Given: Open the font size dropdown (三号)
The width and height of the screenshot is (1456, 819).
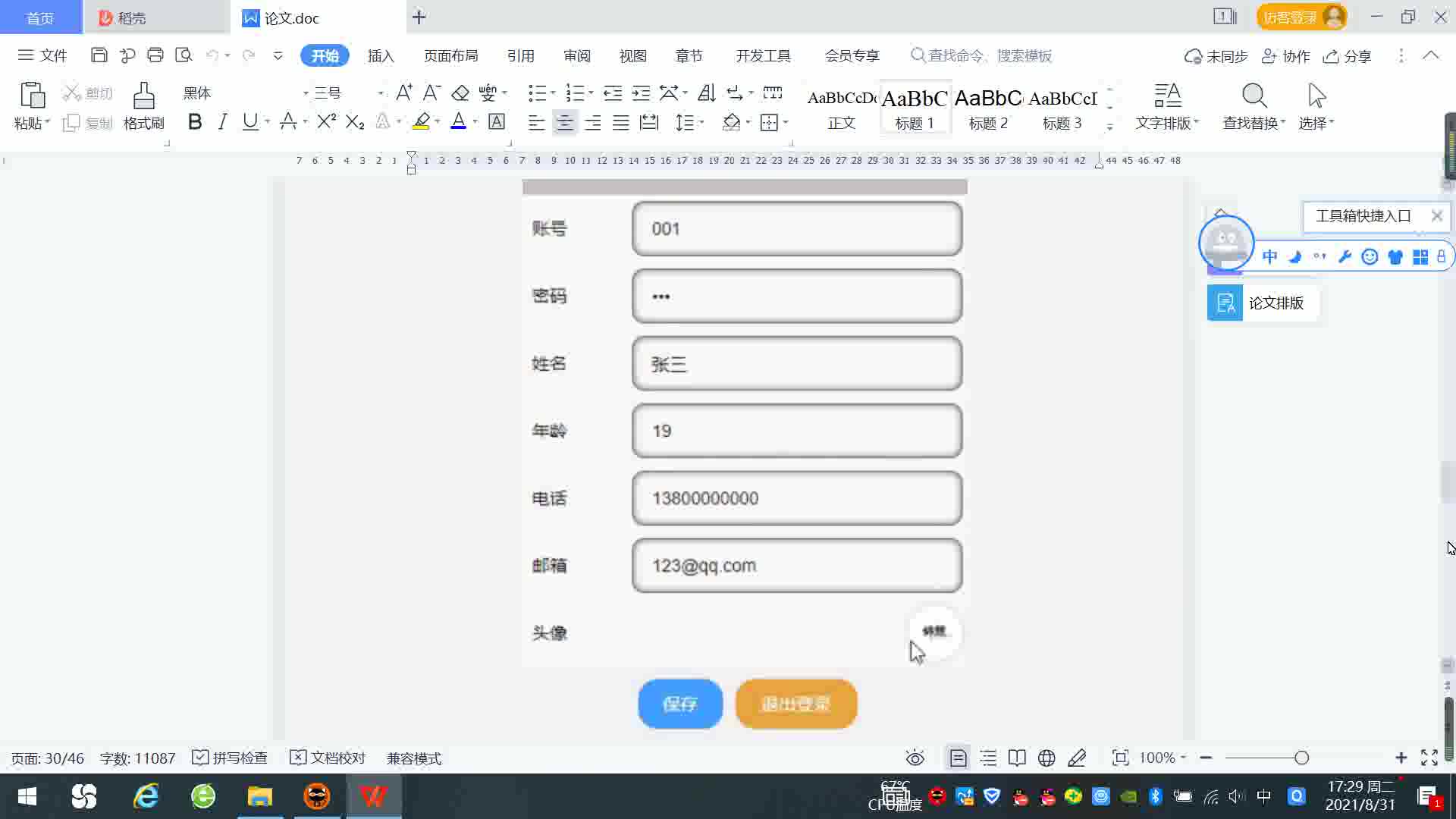Looking at the screenshot, I should 380,93.
